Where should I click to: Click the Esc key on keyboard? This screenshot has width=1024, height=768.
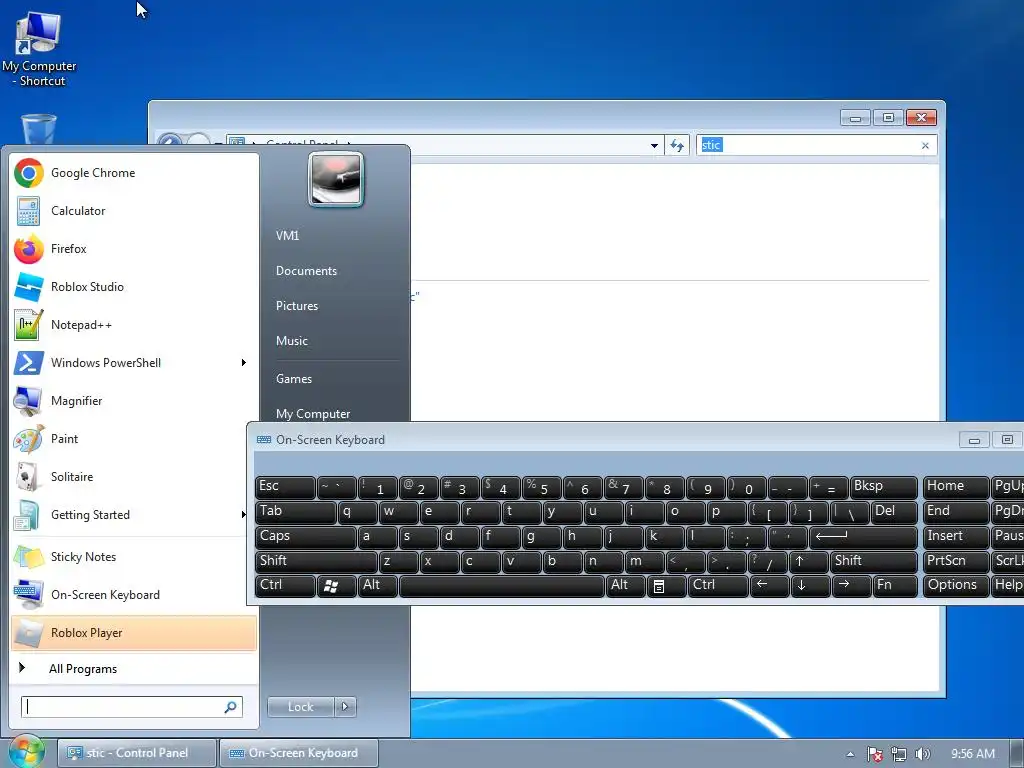[x=285, y=487]
